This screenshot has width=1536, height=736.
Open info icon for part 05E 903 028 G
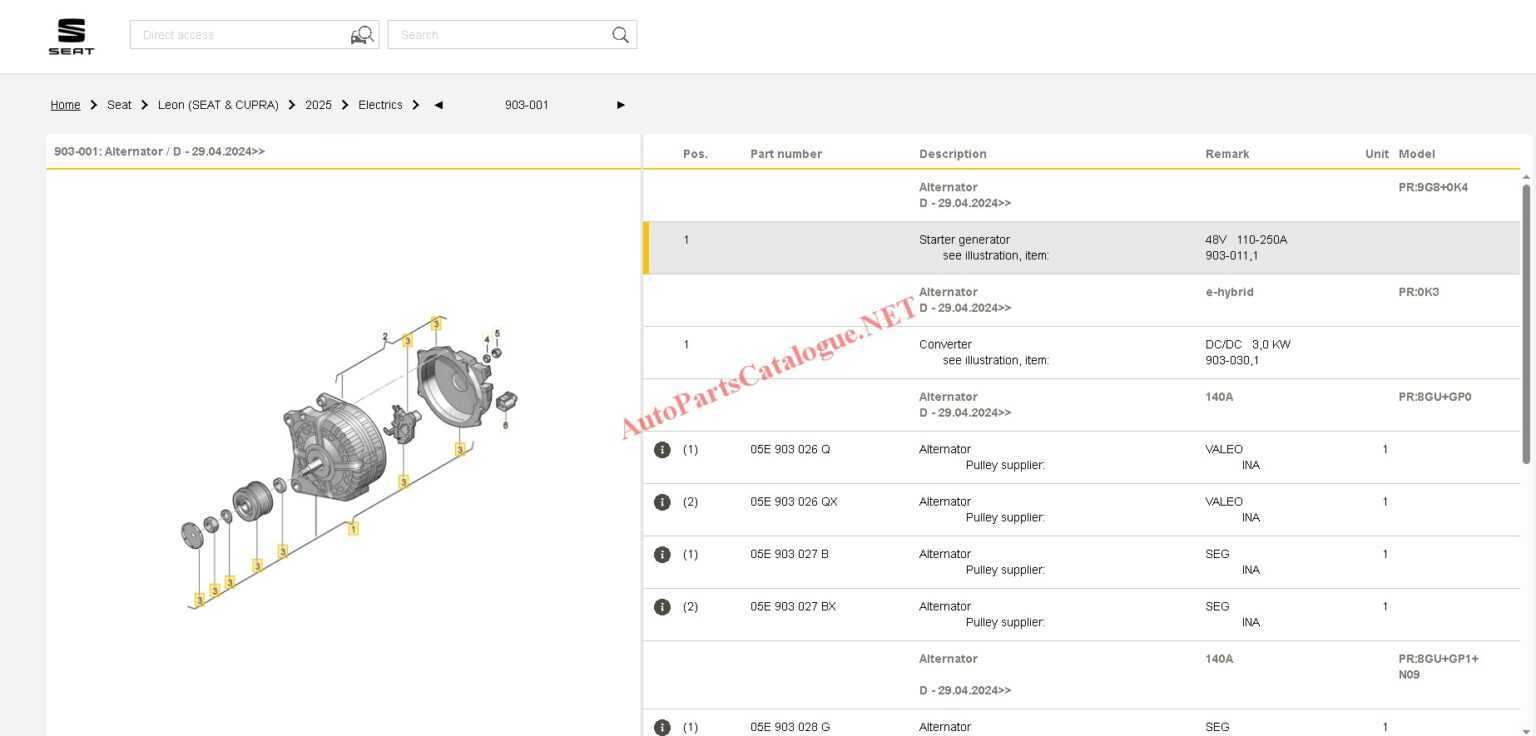tap(662, 727)
